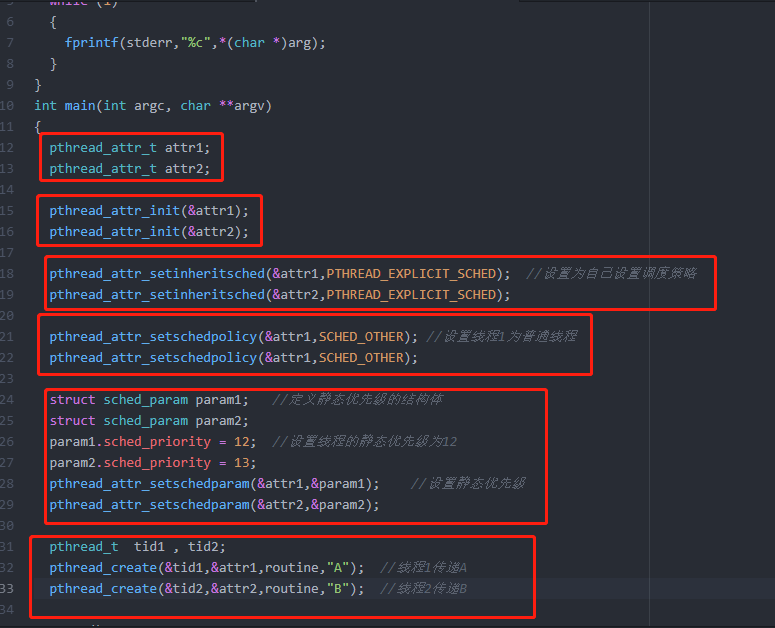Click 'pthread_attr_init(&attr1);' line

pos(149,211)
